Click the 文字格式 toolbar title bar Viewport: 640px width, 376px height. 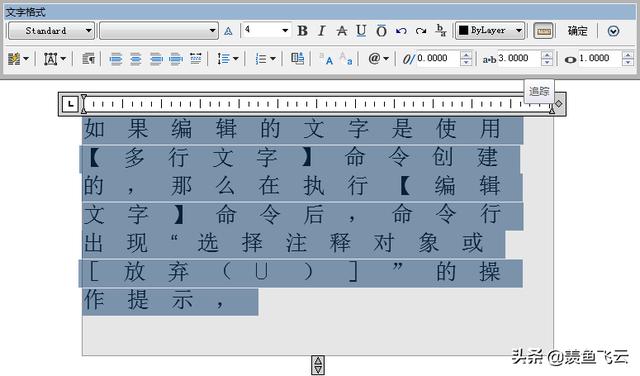tap(320, 12)
